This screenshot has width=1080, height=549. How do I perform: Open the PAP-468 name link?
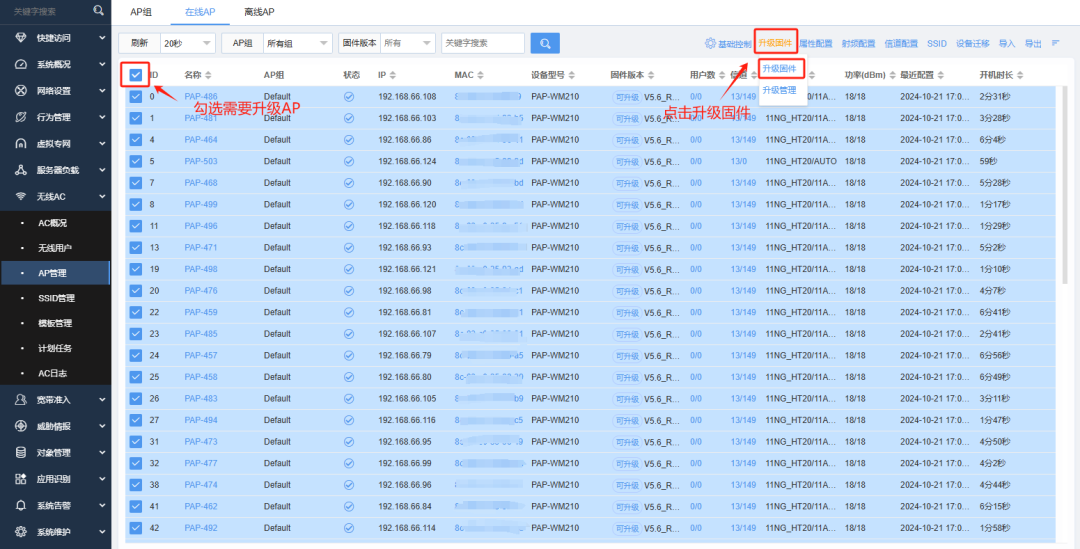pos(201,183)
